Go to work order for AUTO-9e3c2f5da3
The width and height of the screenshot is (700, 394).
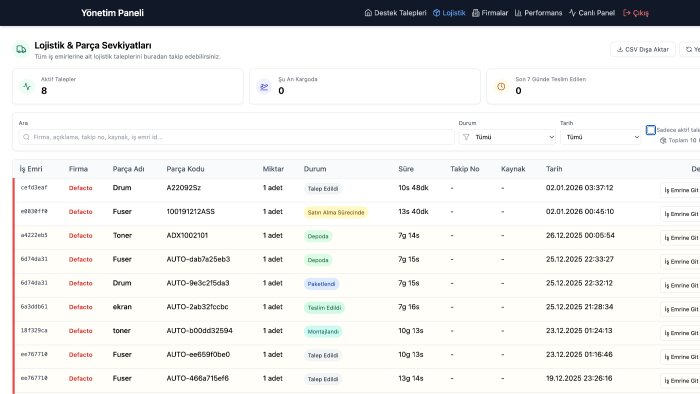pos(681,286)
